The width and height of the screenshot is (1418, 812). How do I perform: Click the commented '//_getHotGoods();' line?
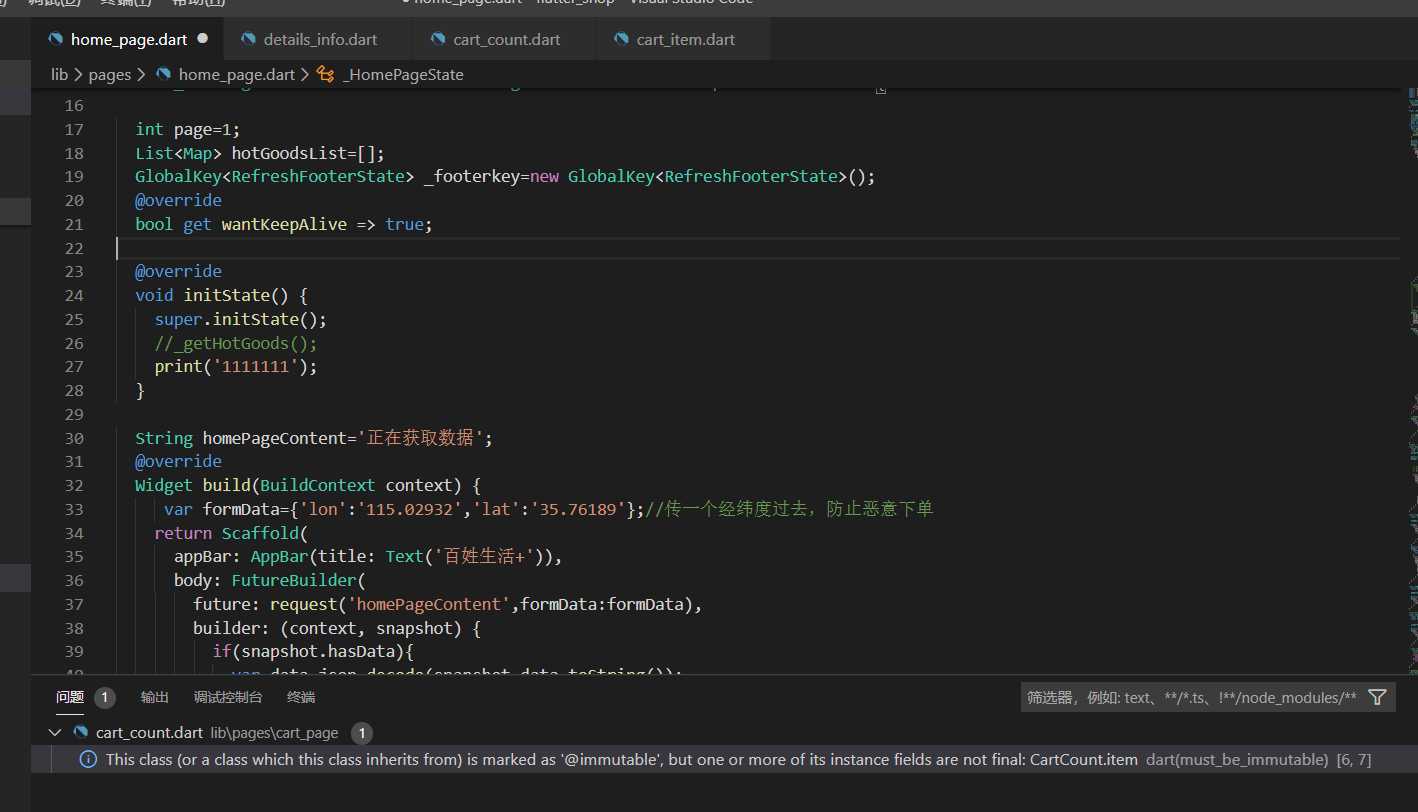click(x=236, y=343)
